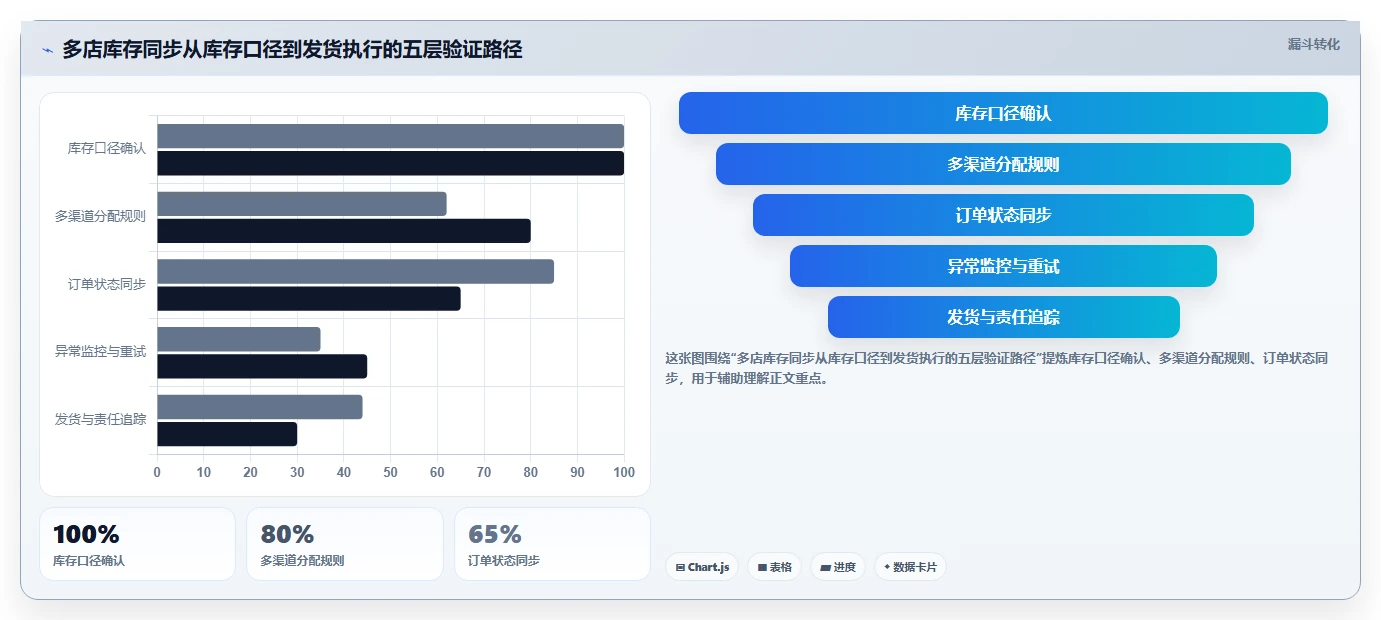Click the 库存口径确认 funnel stage
1381x620 pixels.
[1003, 113]
